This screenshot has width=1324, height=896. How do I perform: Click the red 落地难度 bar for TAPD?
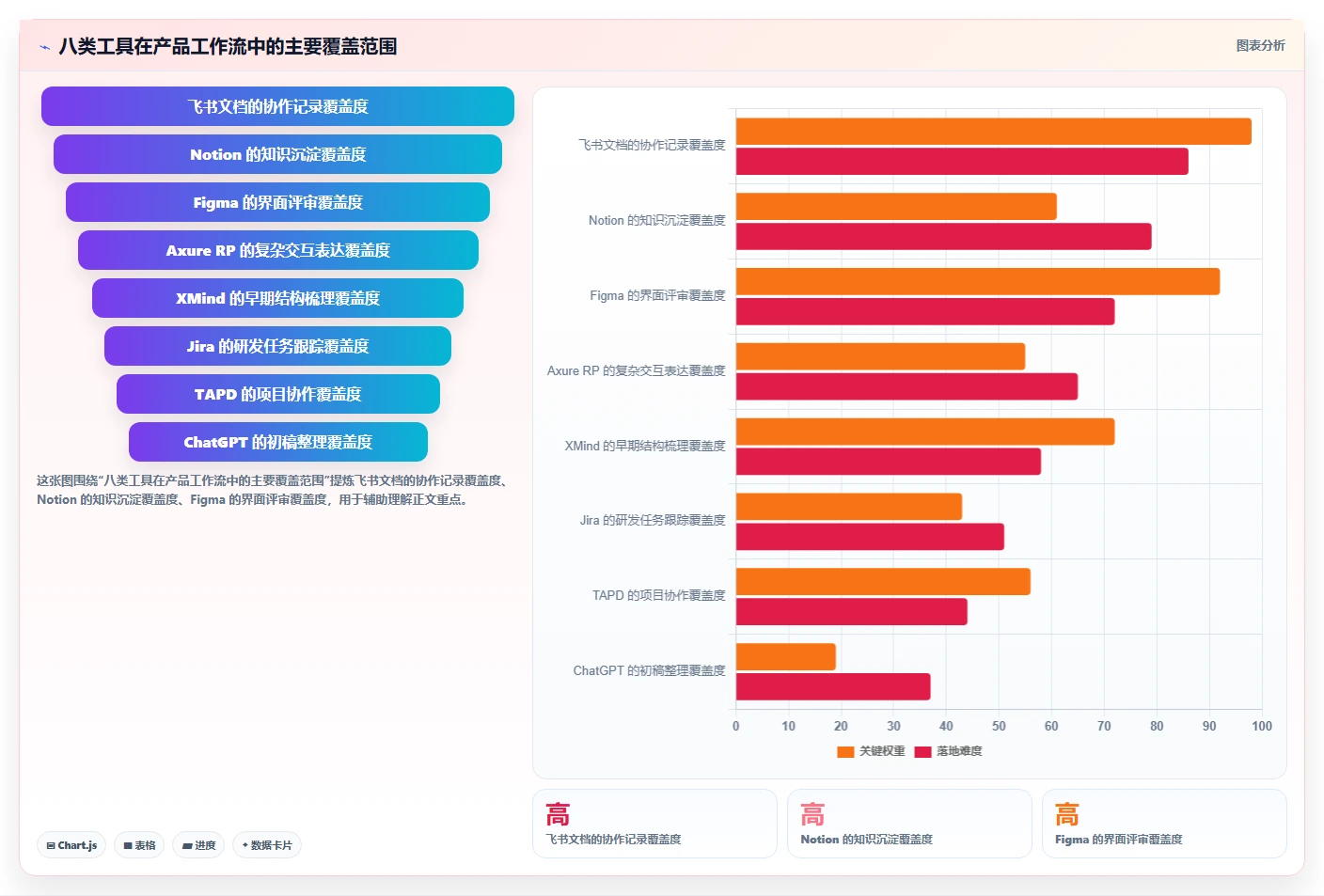(851, 612)
